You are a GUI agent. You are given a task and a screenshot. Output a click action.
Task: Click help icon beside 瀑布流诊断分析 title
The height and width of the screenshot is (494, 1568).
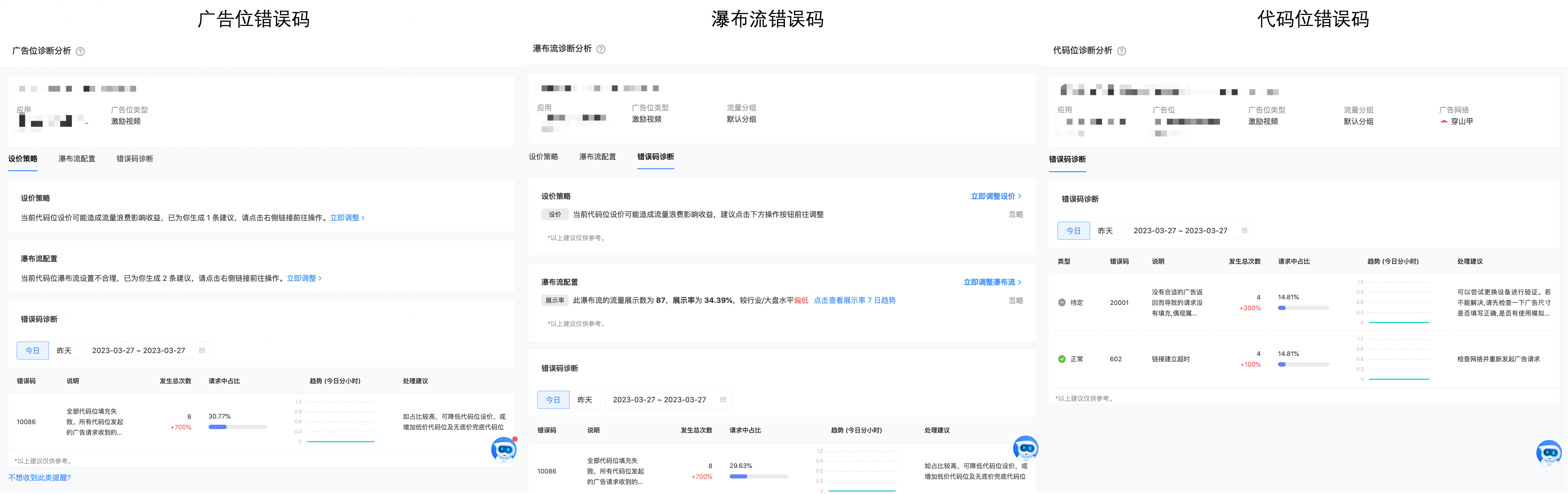coord(601,49)
